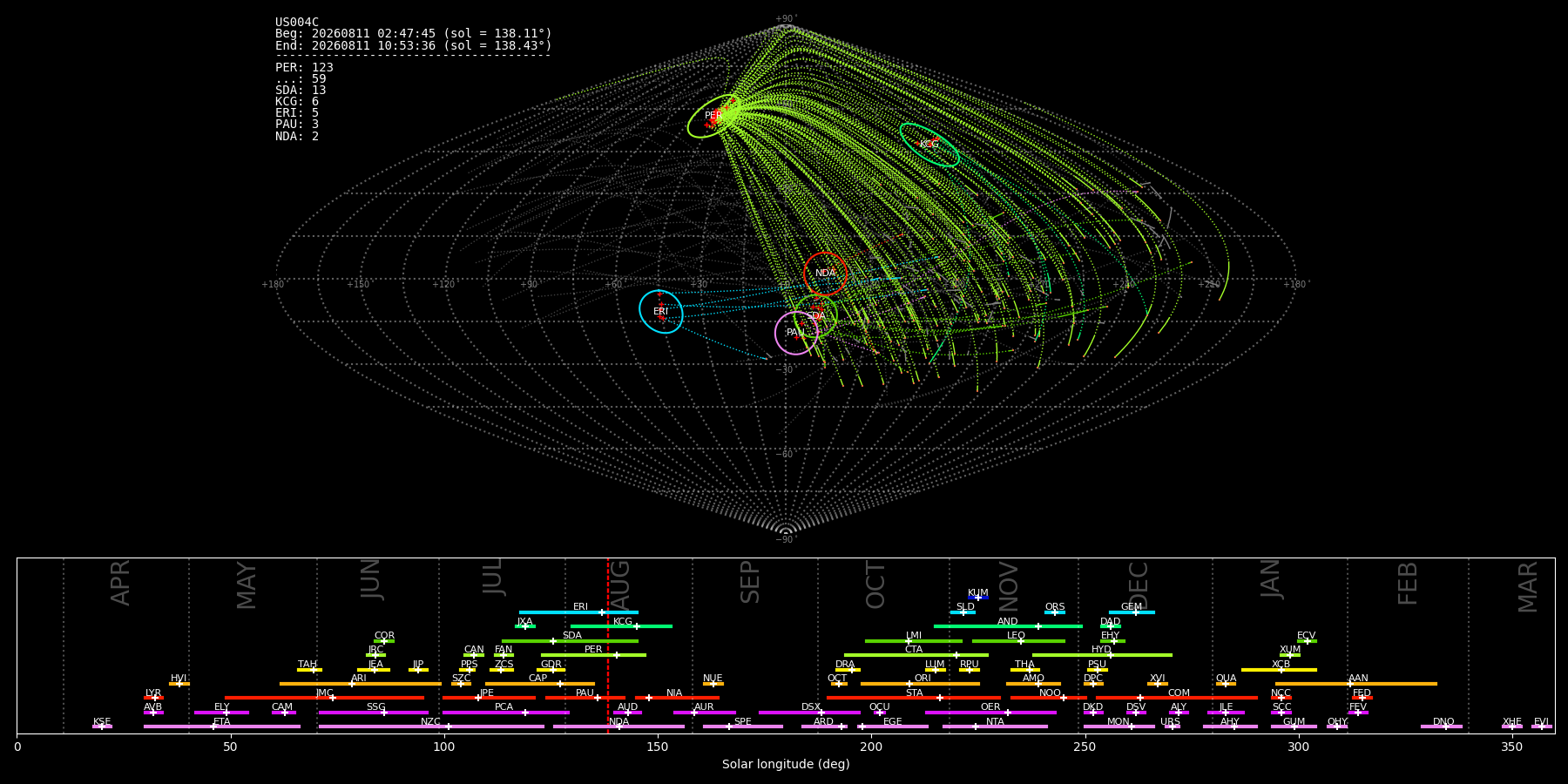
Task: Click the SDA count entry in the legend
Action: click(x=301, y=91)
